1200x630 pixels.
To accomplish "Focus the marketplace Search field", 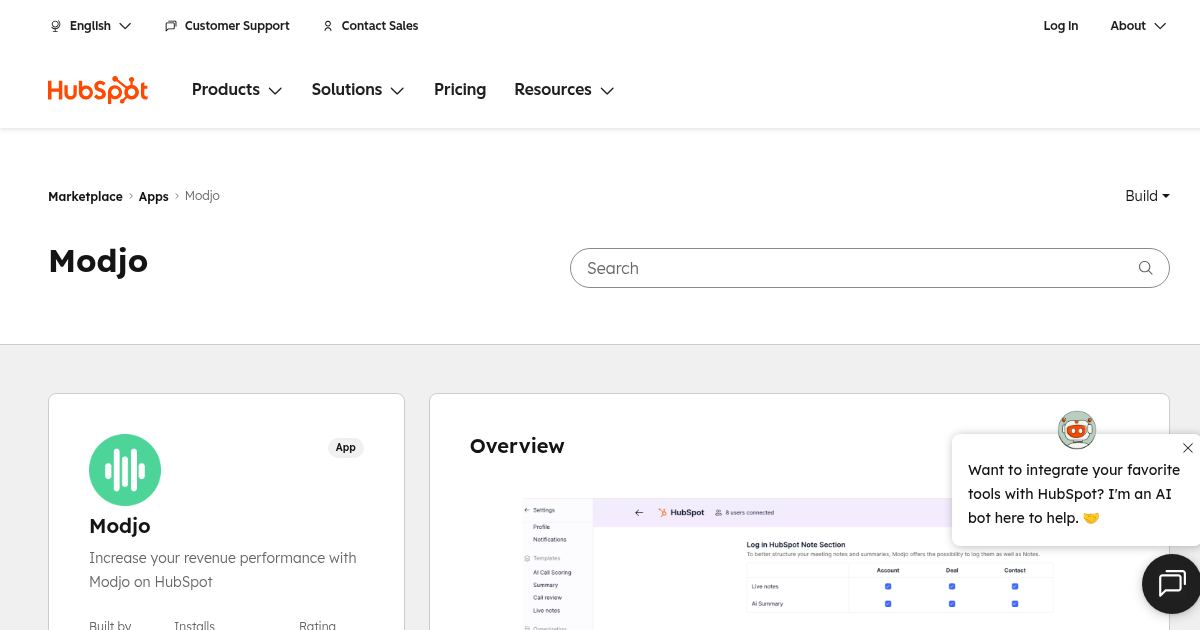I will 870,268.
